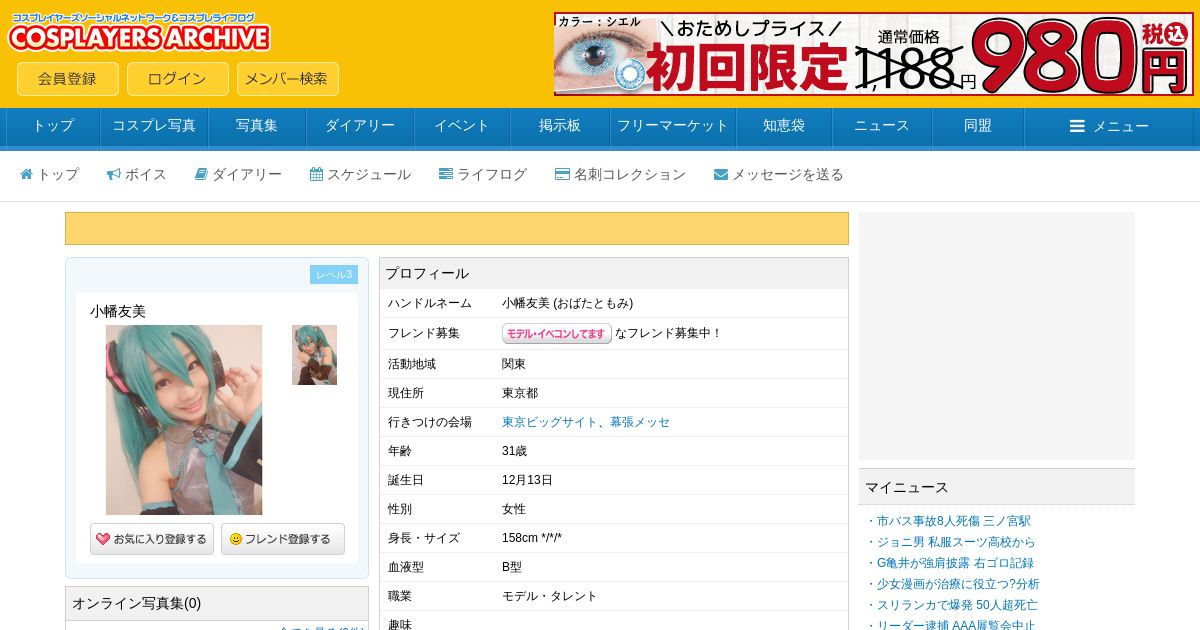This screenshot has height=630, width=1200.
Task: Open イベント navigation tab
Action: tap(462, 126)
